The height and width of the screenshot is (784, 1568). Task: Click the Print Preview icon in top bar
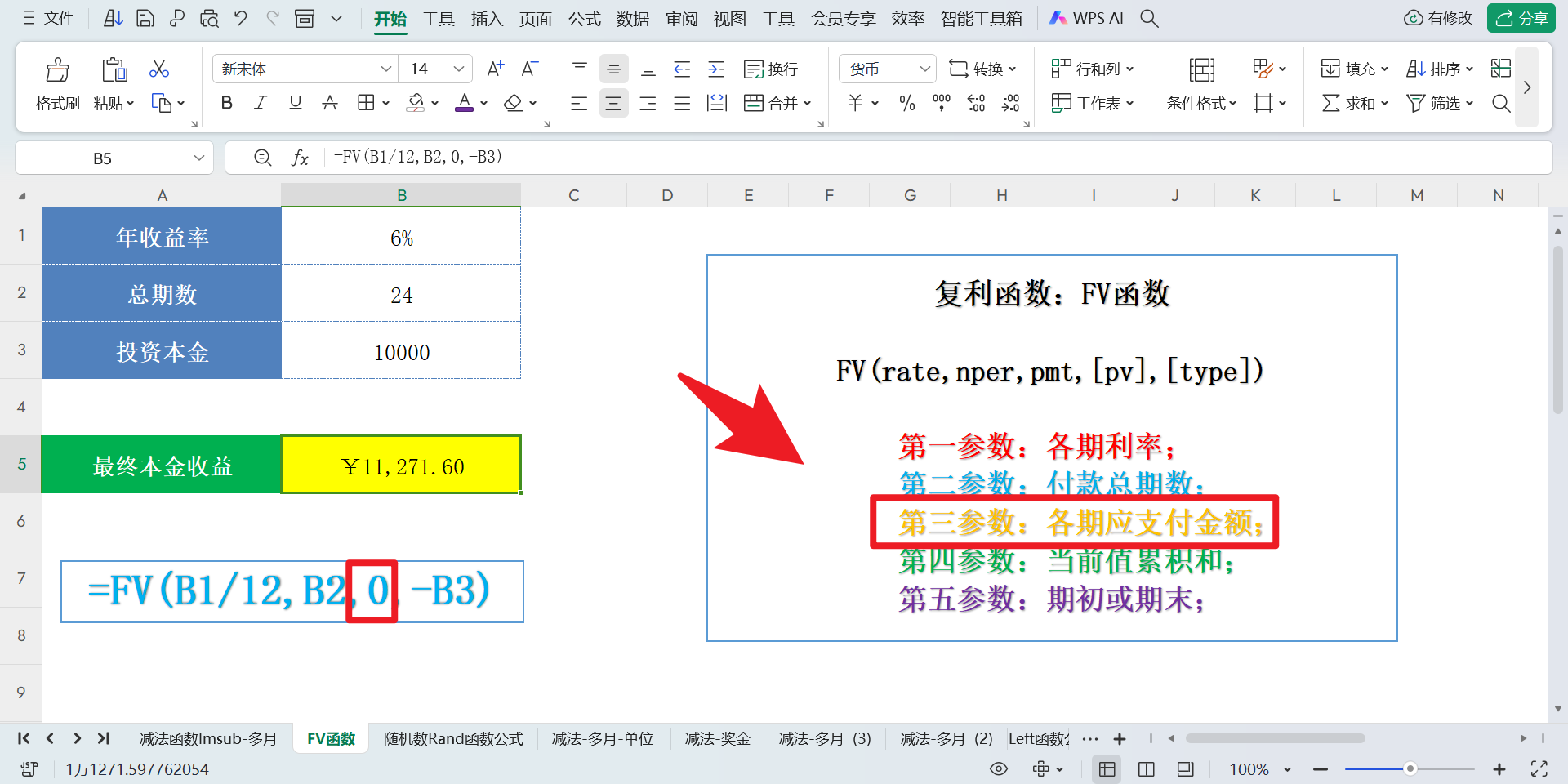(209, 18)
